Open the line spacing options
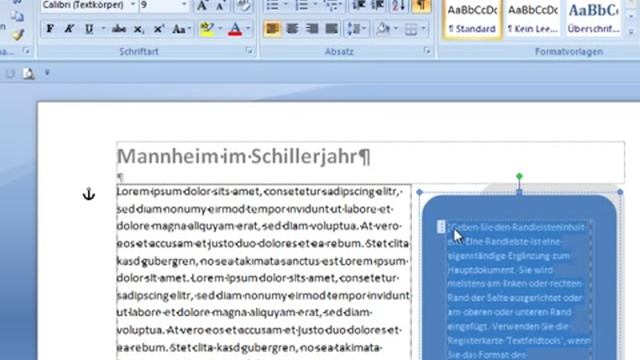The height and width of the screenshot is (360, 640). click(x=356, y=29)
